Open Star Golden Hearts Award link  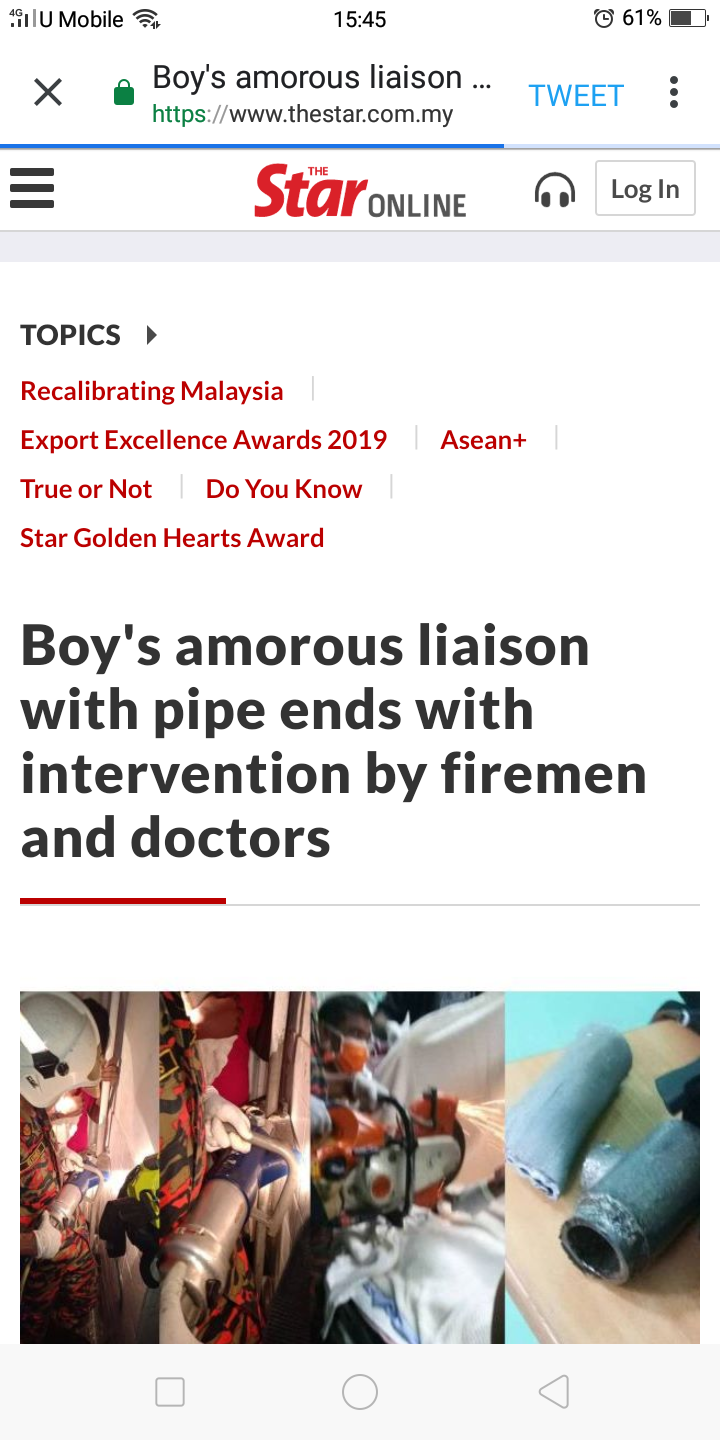point(172,538)
